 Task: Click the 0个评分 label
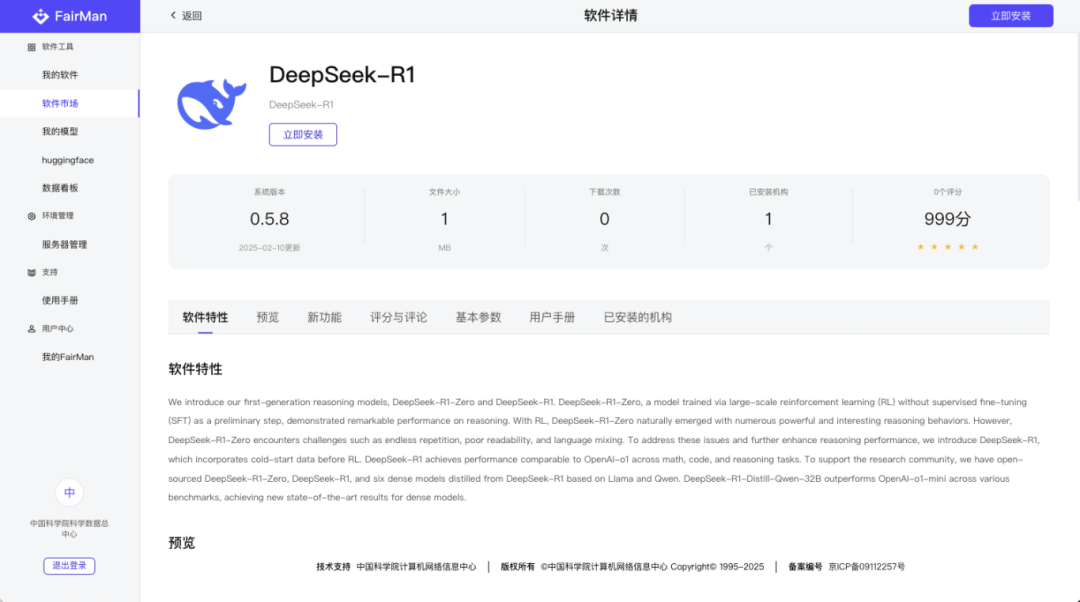pyautogui.click(x=947, y=192)
